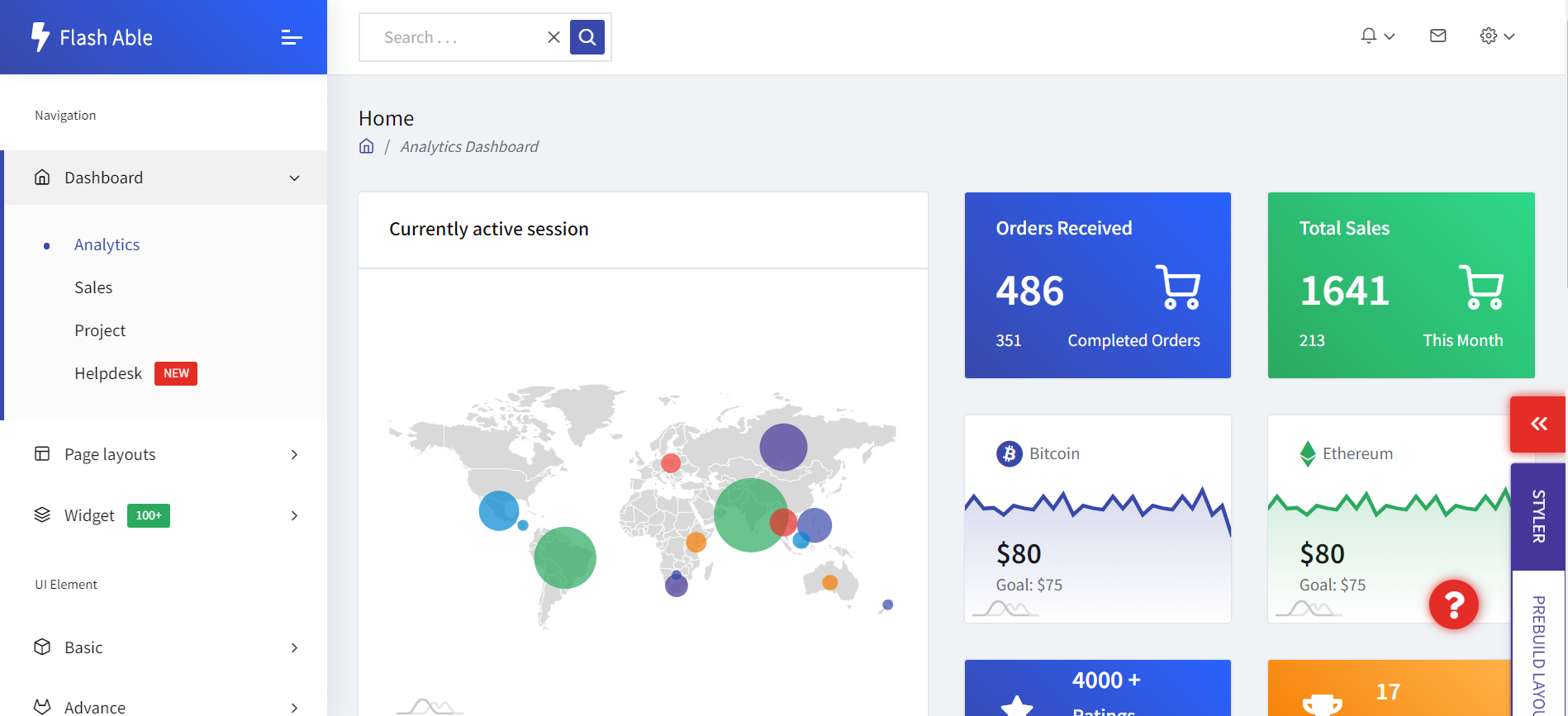Click Analytics Dashboard breadcrumb text
Viewport: 1568px width, 716px height.
click(469, 147)
